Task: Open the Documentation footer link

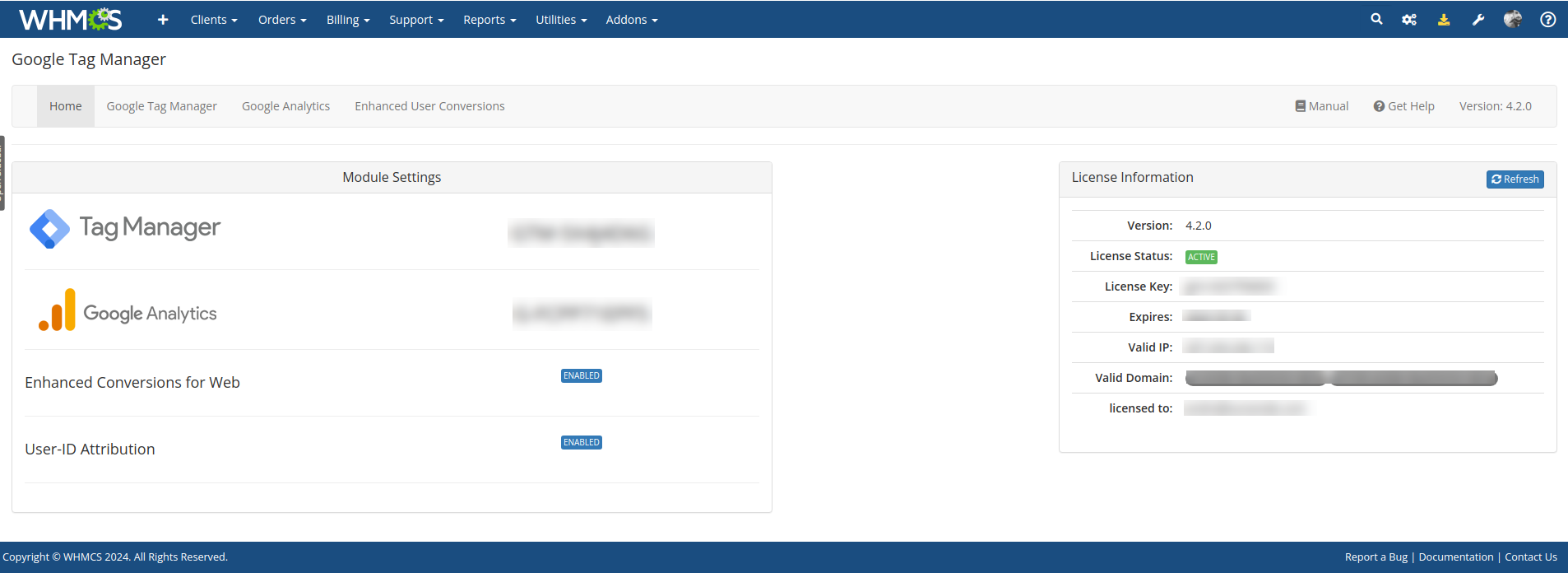Action: 1456,557
